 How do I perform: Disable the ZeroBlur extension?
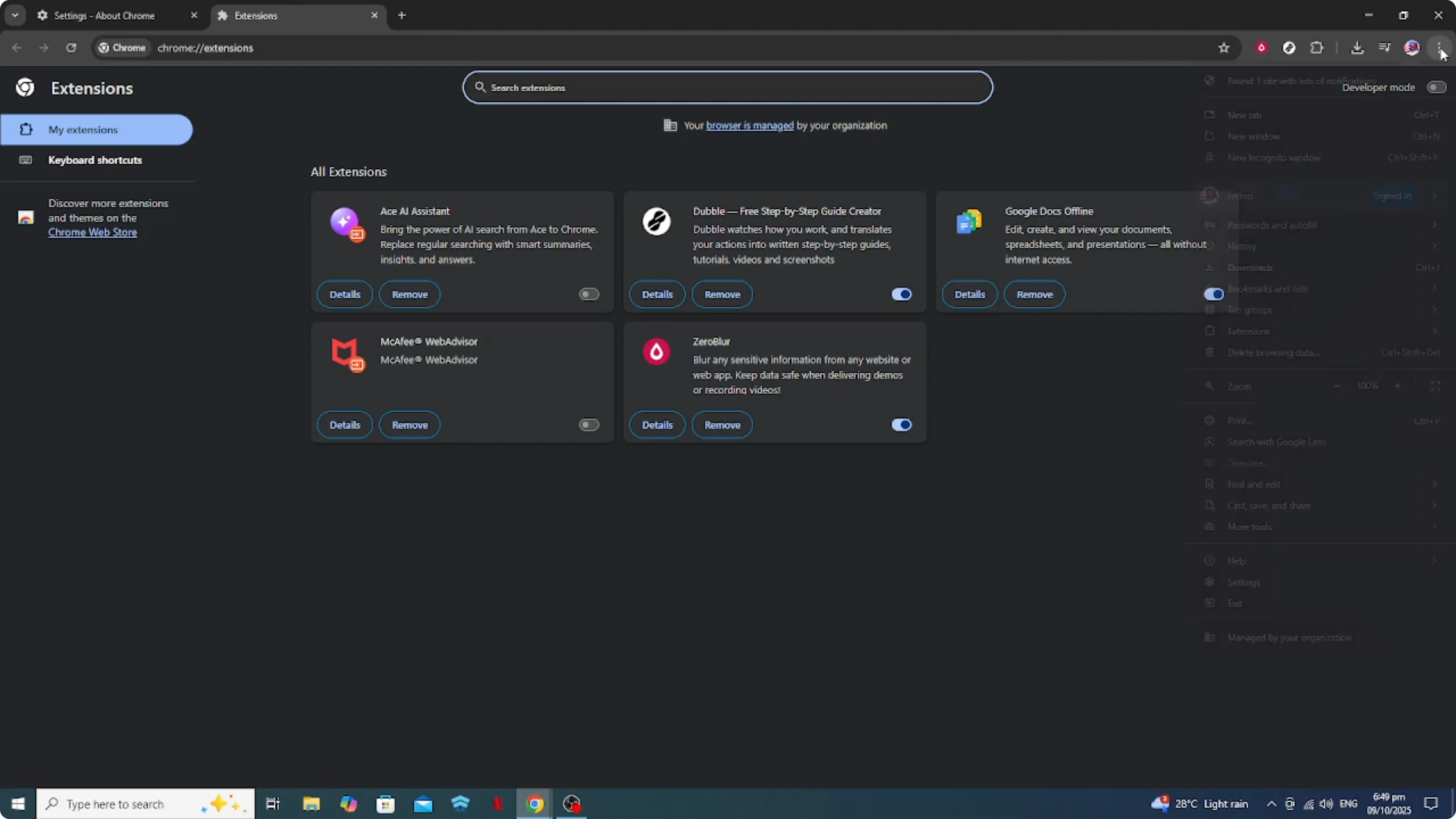[901, 425]
